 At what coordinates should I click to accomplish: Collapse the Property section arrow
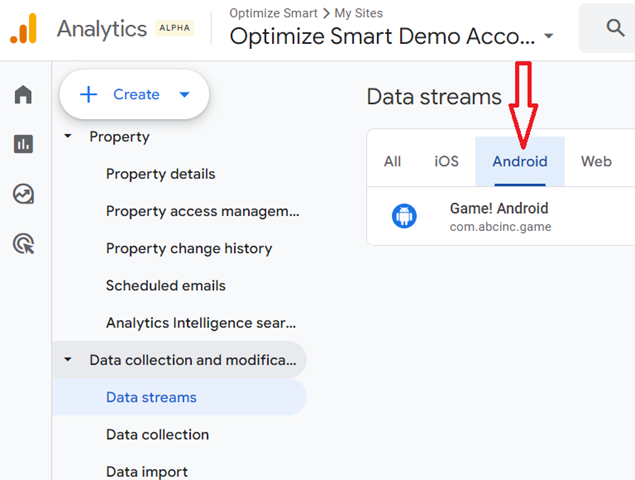[68, 136]
